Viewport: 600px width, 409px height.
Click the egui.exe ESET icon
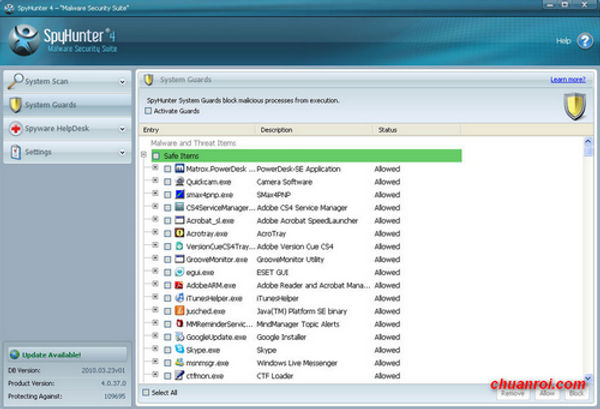[x=179, y=272]
